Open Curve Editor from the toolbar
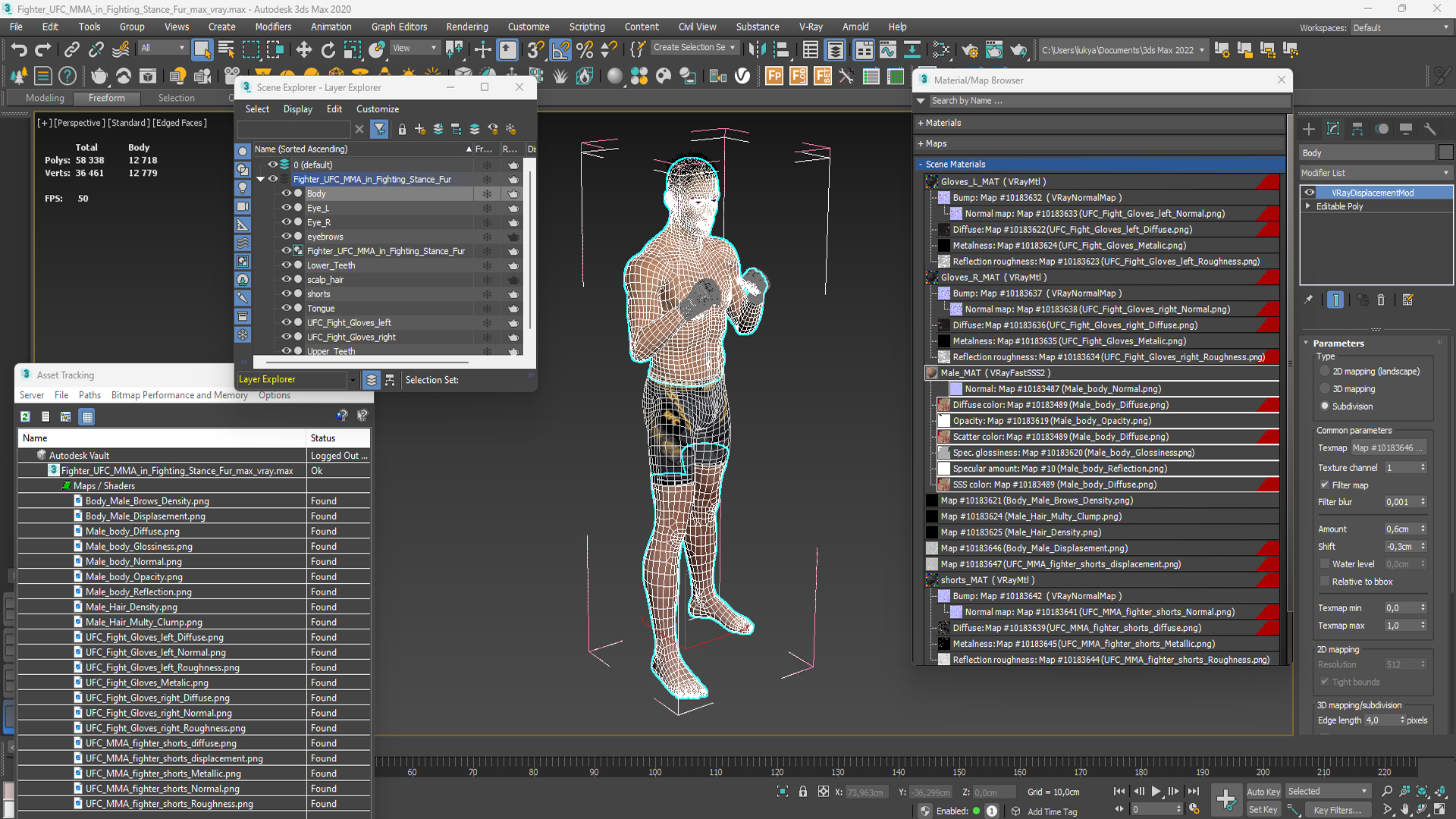Viewport: 1456px width, 819px height. tap(887, 50)
